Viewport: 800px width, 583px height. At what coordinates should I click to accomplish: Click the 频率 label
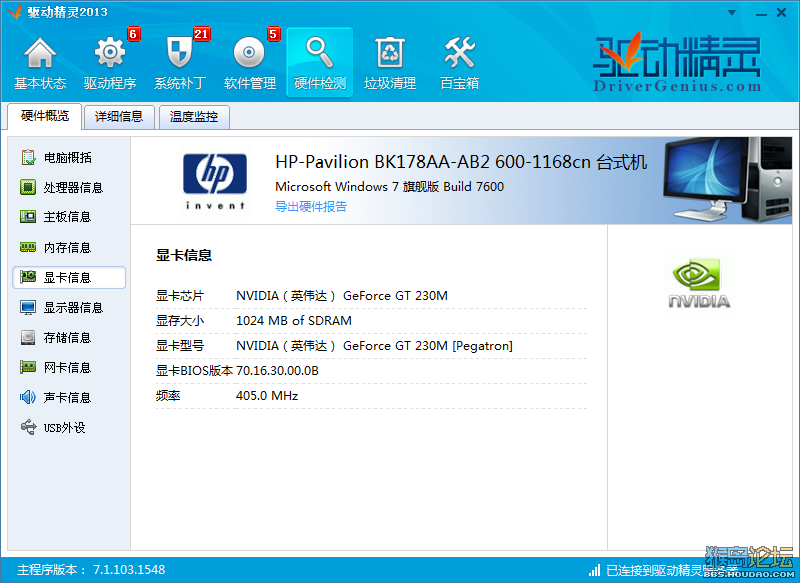pyautogui.click(x=168, y=396)
